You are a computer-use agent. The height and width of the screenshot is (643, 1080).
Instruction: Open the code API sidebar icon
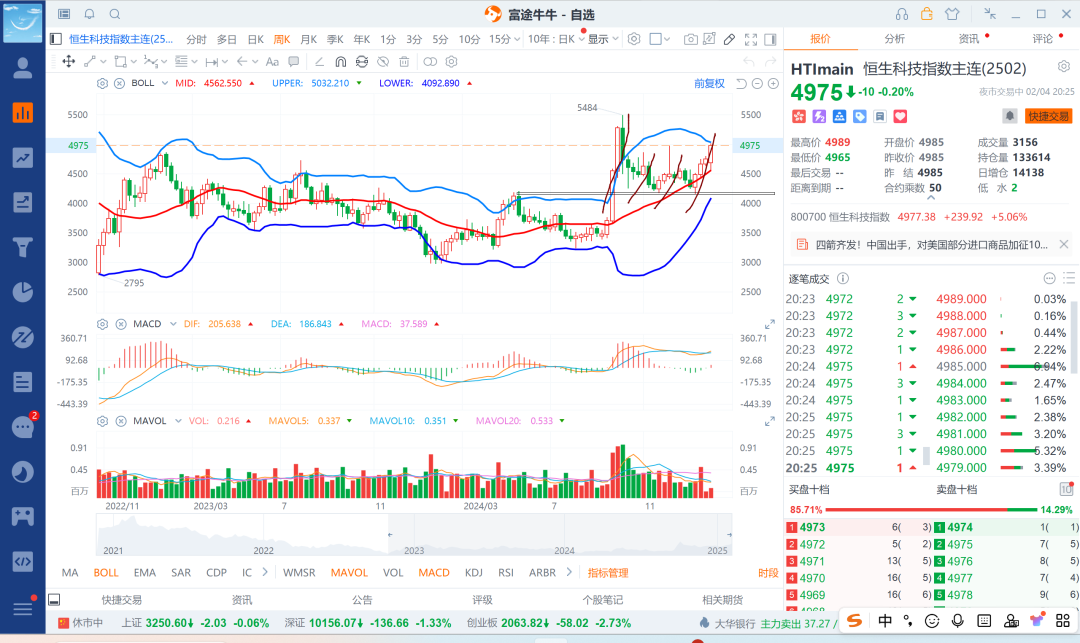tap(23, 561)
